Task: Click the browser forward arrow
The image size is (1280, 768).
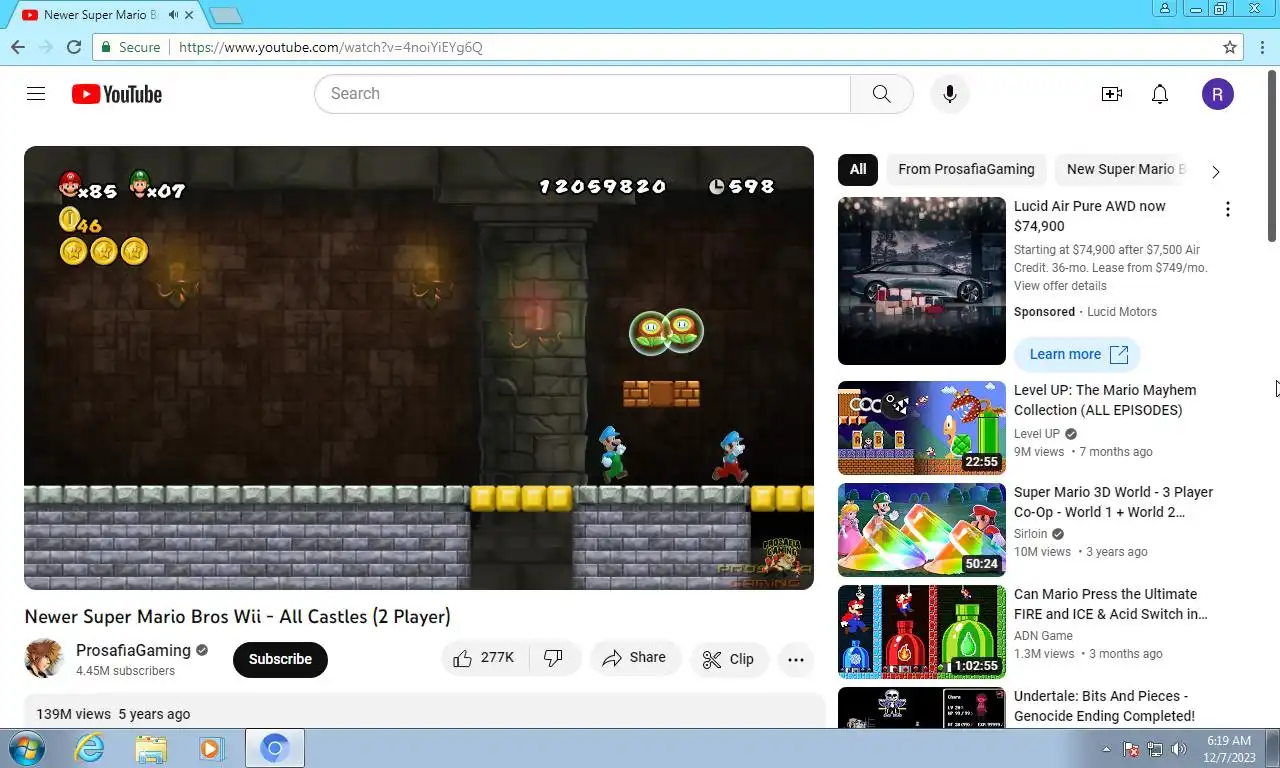Action: click(x=46, y=47)
